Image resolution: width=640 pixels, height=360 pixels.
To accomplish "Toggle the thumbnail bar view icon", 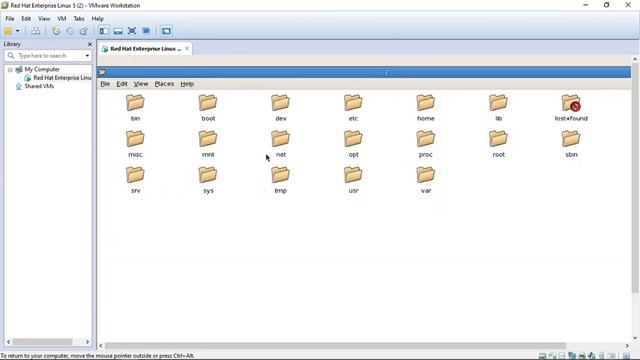I will 118,31.
